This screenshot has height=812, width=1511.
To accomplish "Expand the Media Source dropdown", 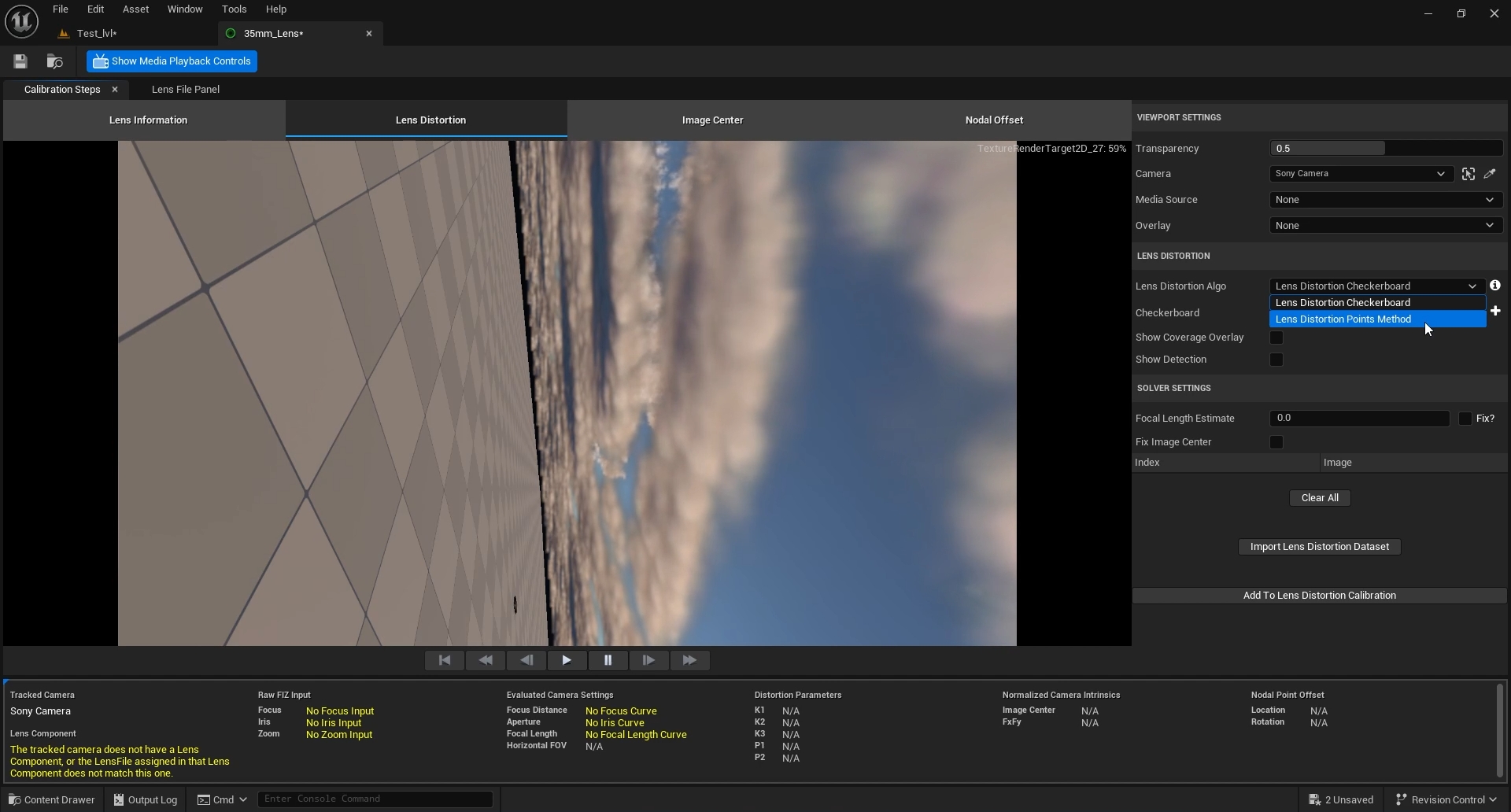I will coord(1385,200).
